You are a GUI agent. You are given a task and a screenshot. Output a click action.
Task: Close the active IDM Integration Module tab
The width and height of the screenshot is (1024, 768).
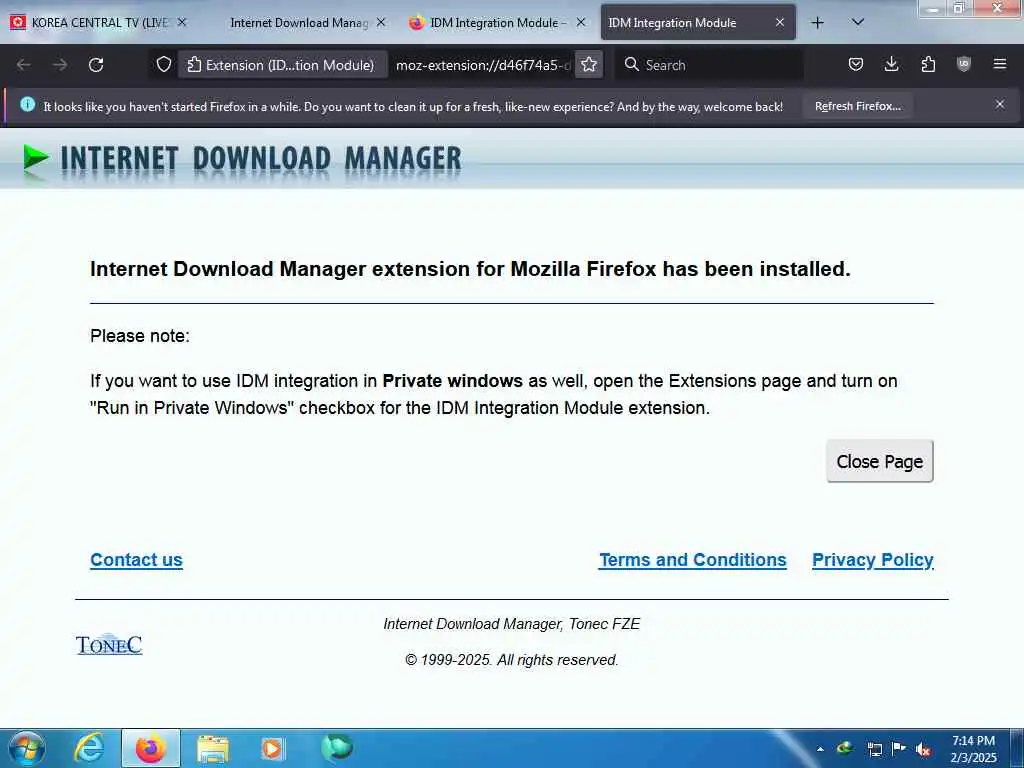tap(780, 22)
